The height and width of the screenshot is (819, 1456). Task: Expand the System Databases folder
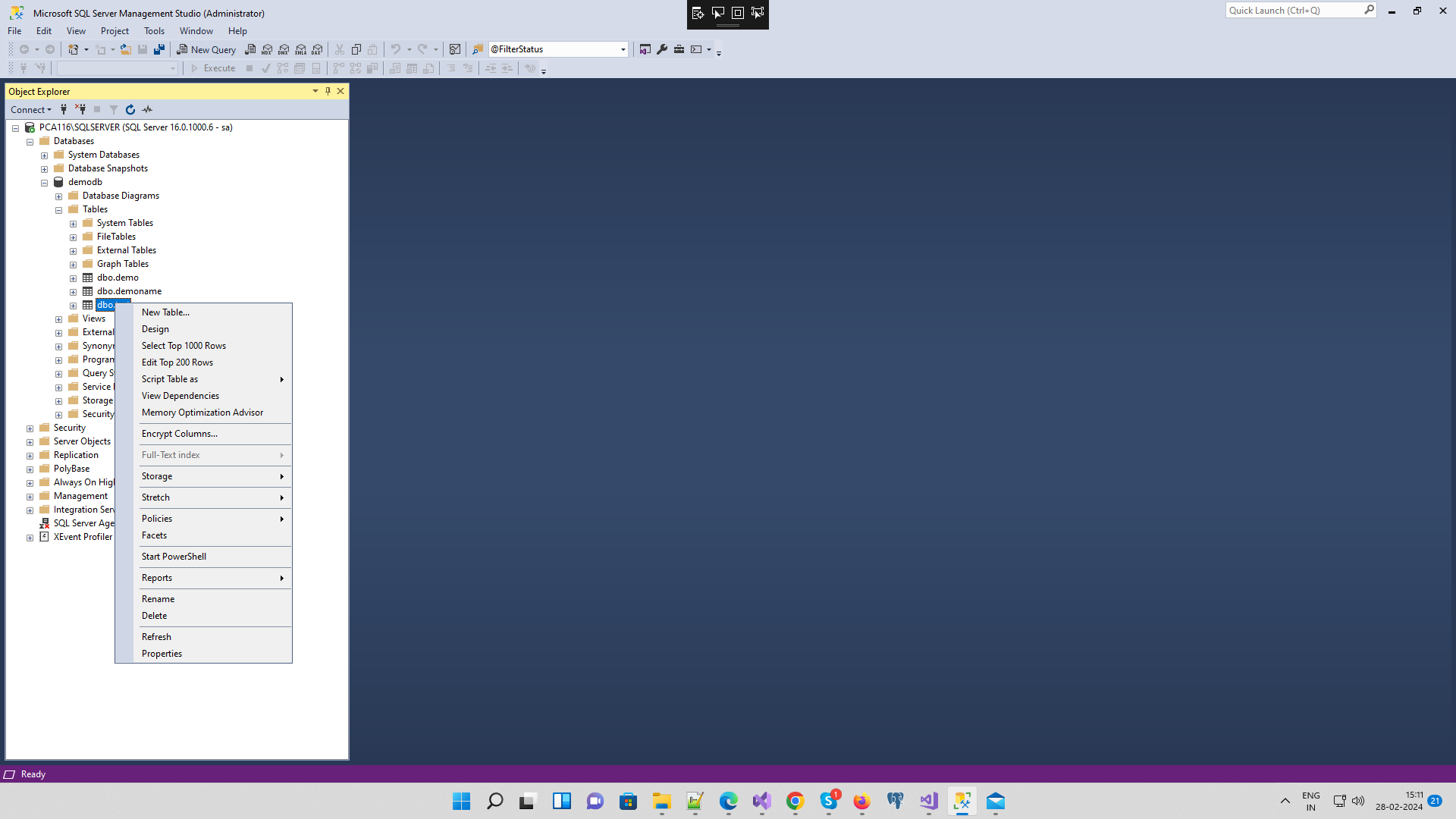[44, 155]
